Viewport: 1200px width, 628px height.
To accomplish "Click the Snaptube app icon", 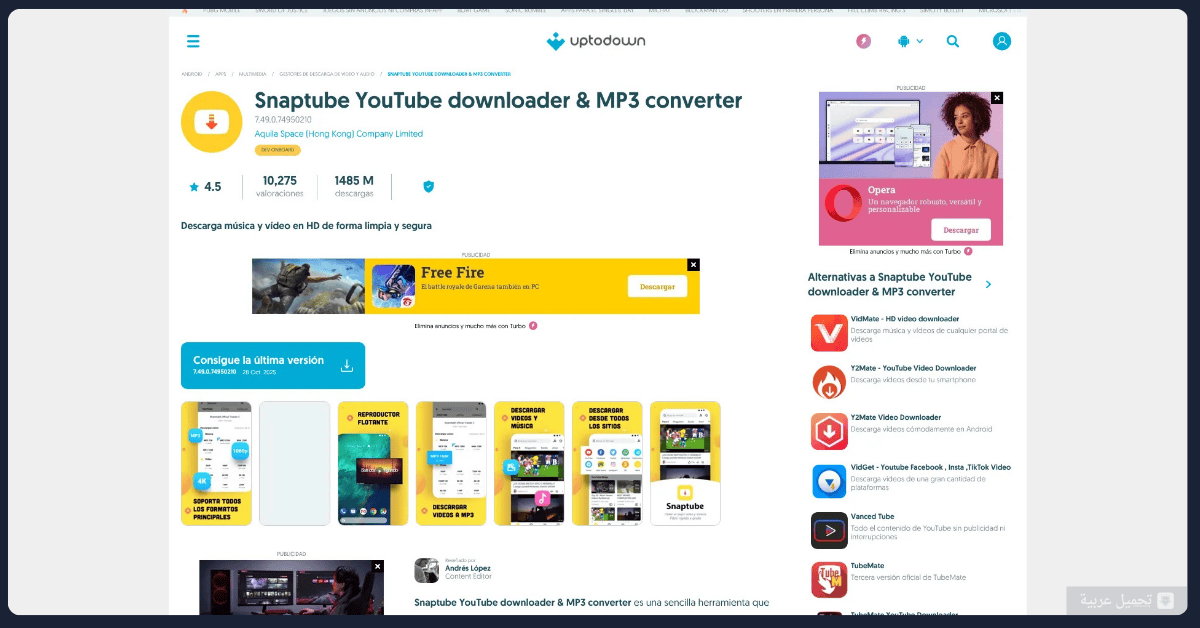I will tap(212, 122).
